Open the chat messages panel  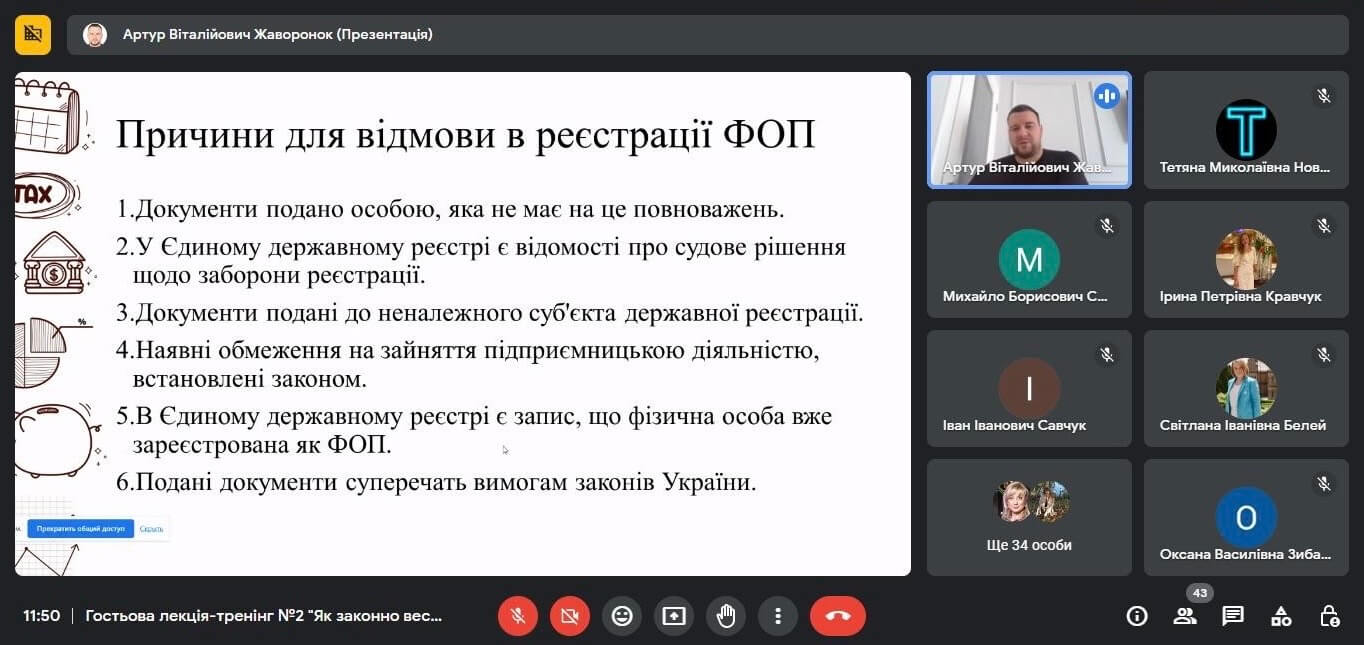click(x=1233, y=616)
